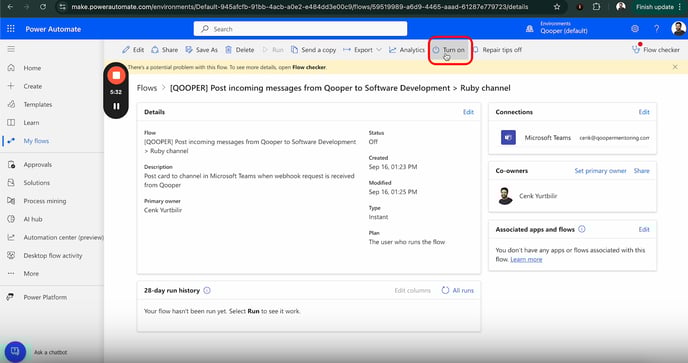The height and width of the screenshot is (363, 688).
Task: Open the app launcher waffle icon
Action: 11,29
